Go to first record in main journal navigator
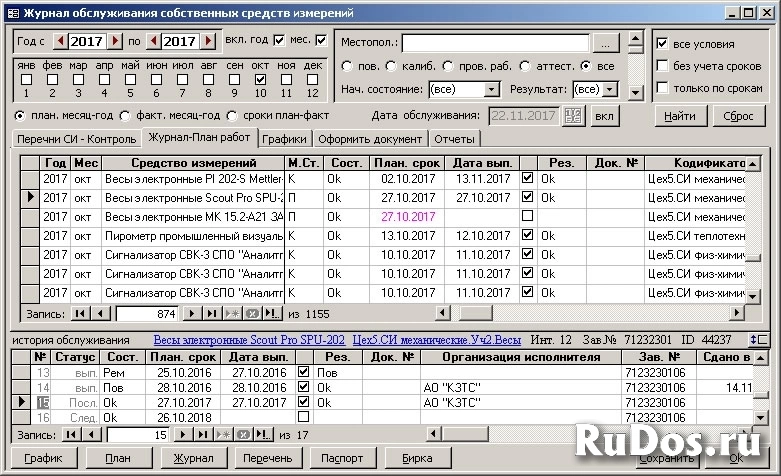This screenshot has width=781, height=476. [x=77, y=314]
